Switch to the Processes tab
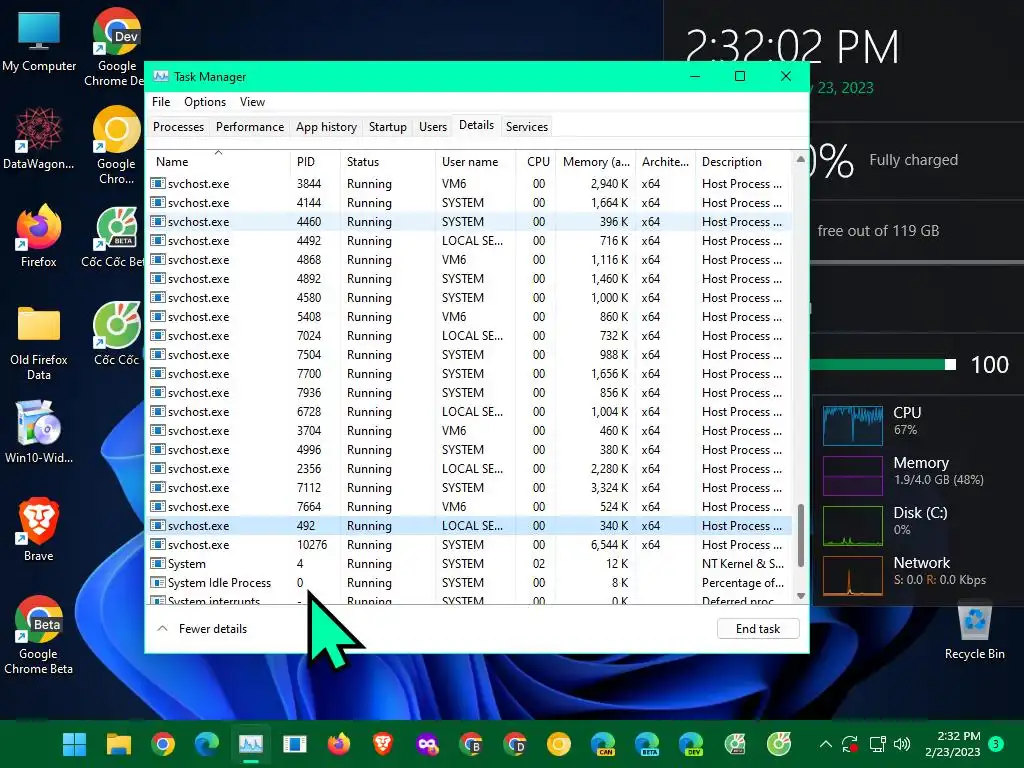 [x=178, y=127]
